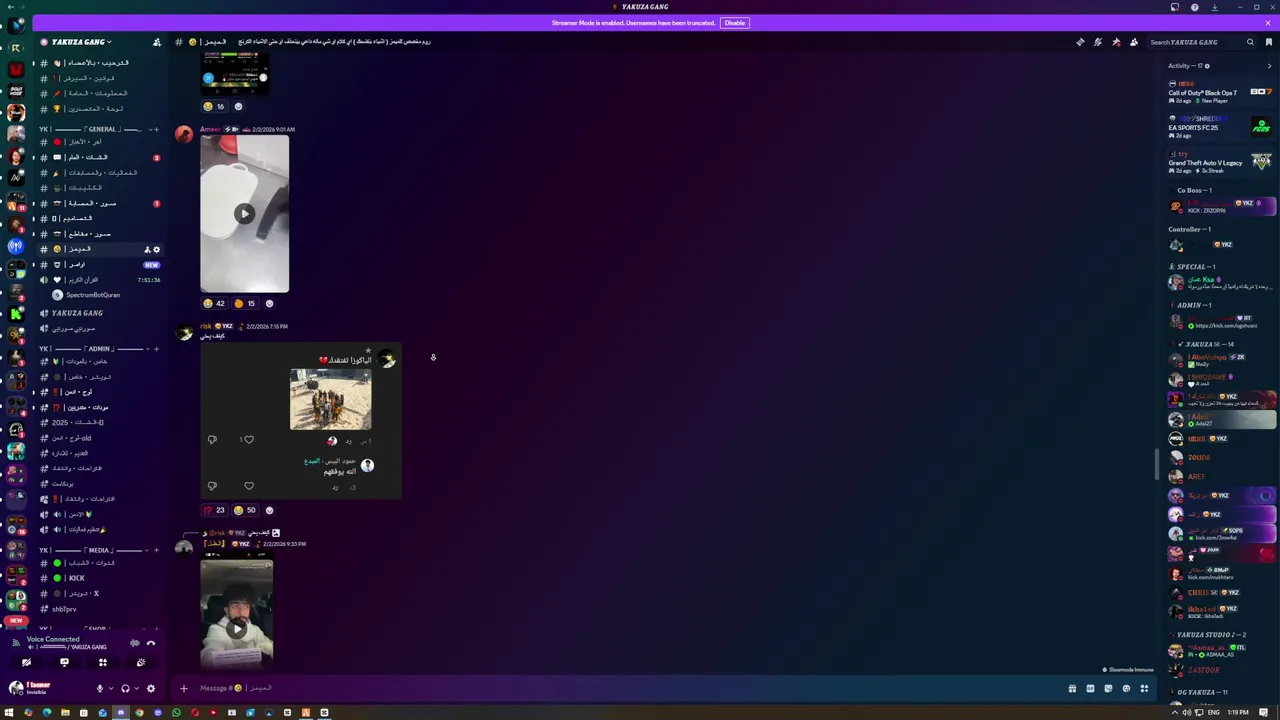Start an activity button

pyautogui.click(x=103, y=662)
